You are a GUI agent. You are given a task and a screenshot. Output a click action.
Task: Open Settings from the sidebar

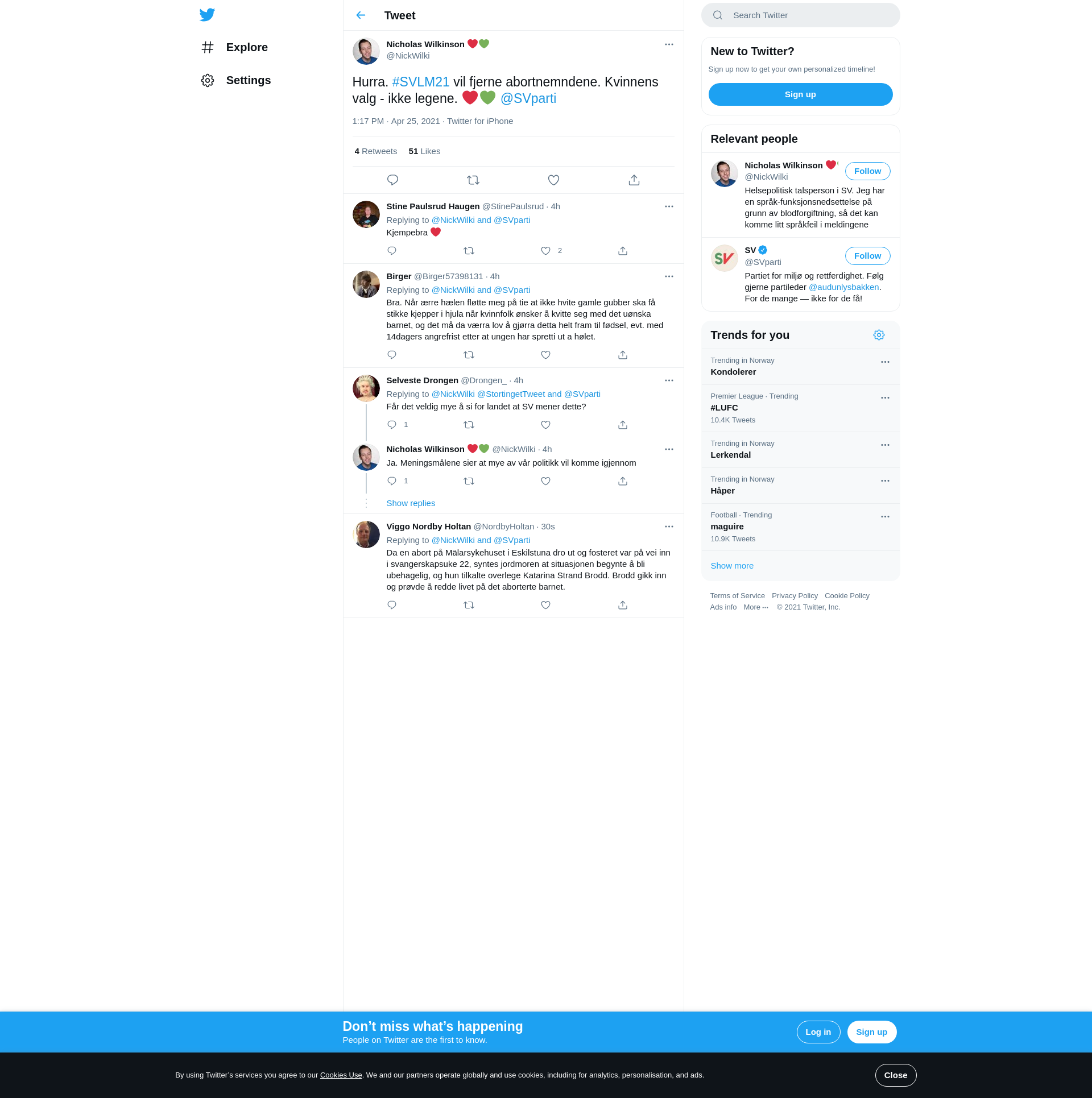pyautogui.click(x=248, y=80)
